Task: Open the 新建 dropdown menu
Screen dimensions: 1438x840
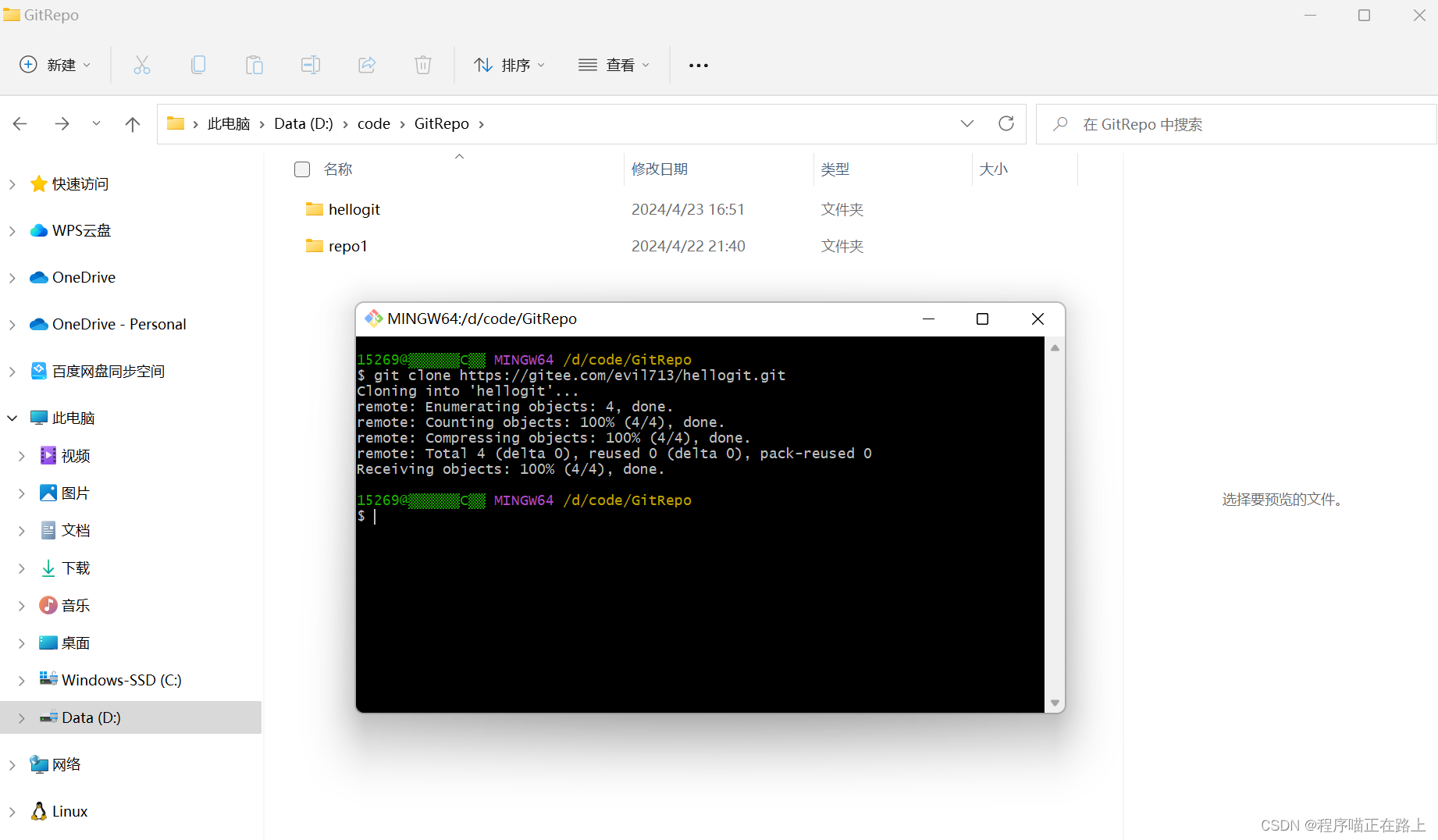Action: pos(55,65)
